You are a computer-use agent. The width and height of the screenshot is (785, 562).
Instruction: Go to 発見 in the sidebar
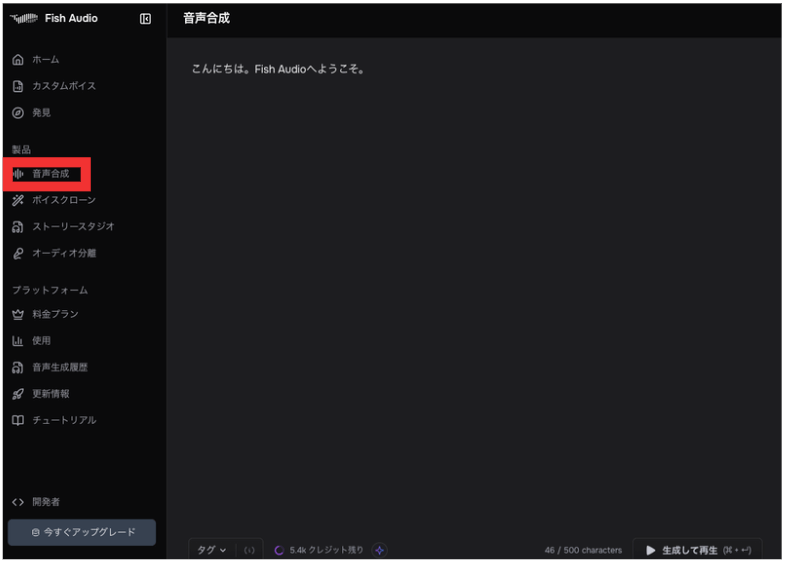coord(40,113)
